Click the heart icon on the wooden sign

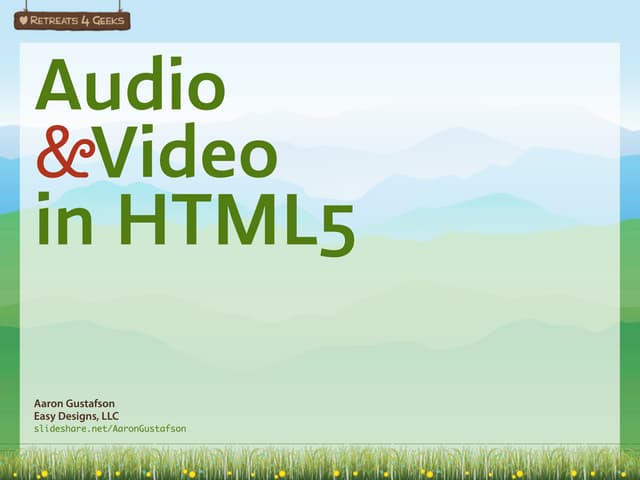point(24,20)
